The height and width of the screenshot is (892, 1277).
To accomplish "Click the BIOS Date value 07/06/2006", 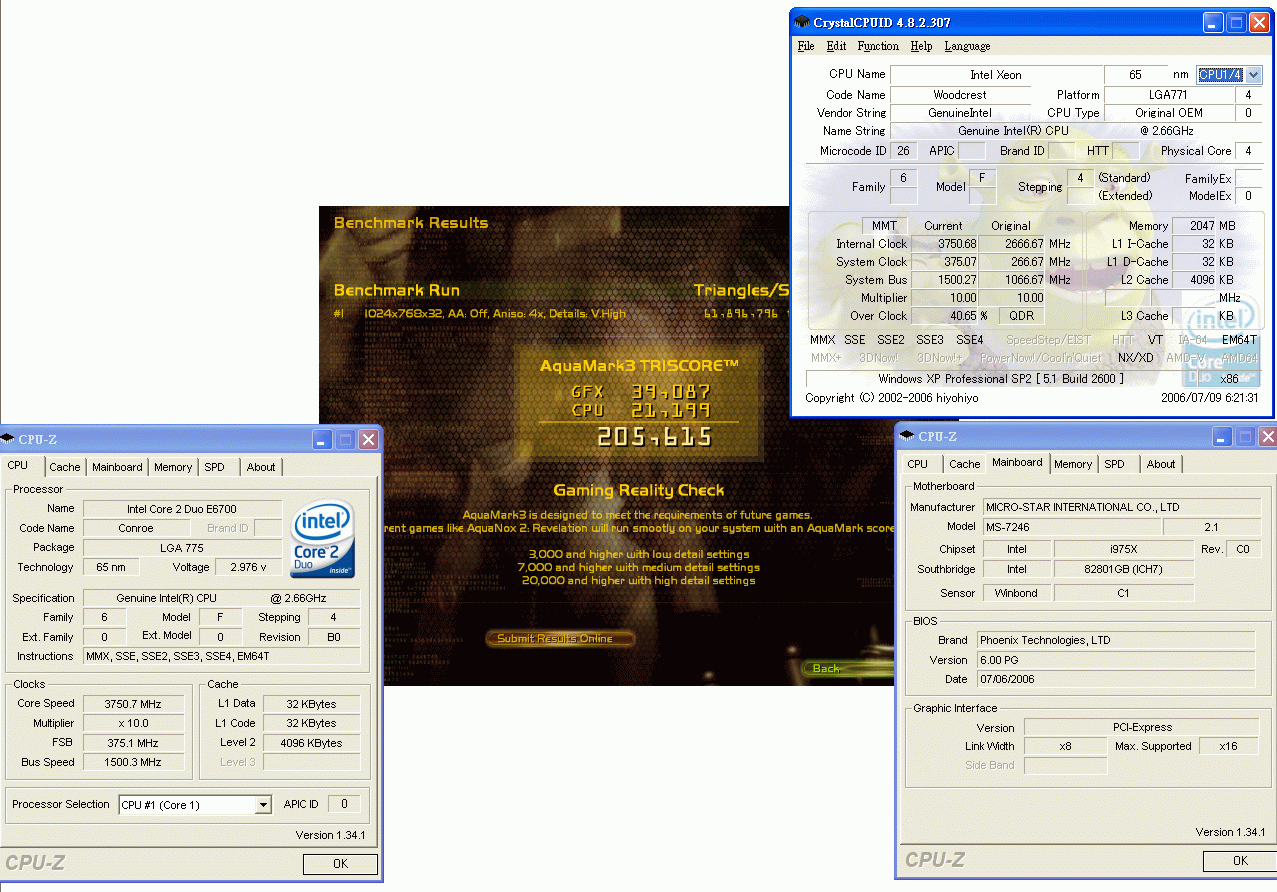I will point(1115,679).
